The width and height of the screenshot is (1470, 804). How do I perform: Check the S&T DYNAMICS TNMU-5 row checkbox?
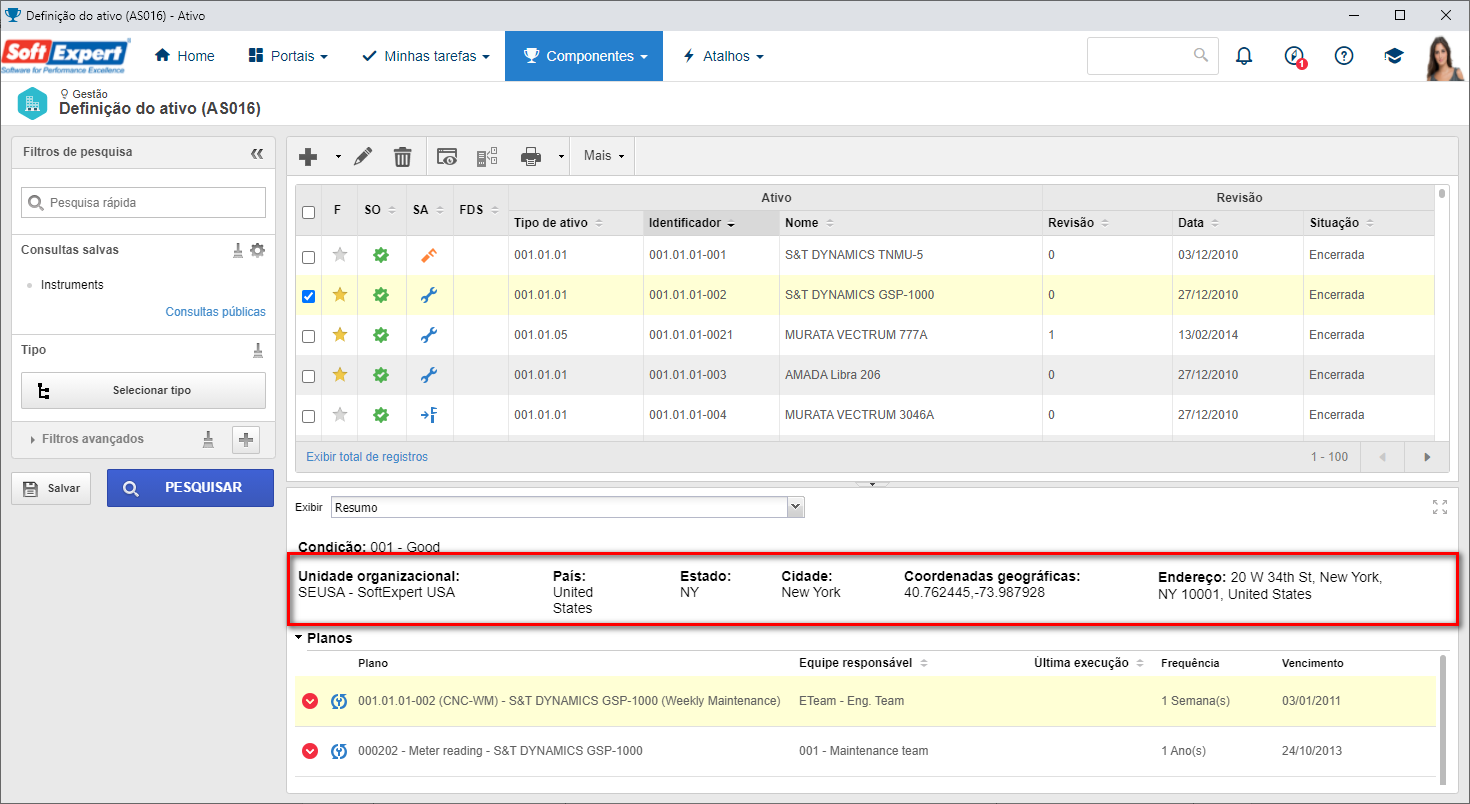pos(308,257)
